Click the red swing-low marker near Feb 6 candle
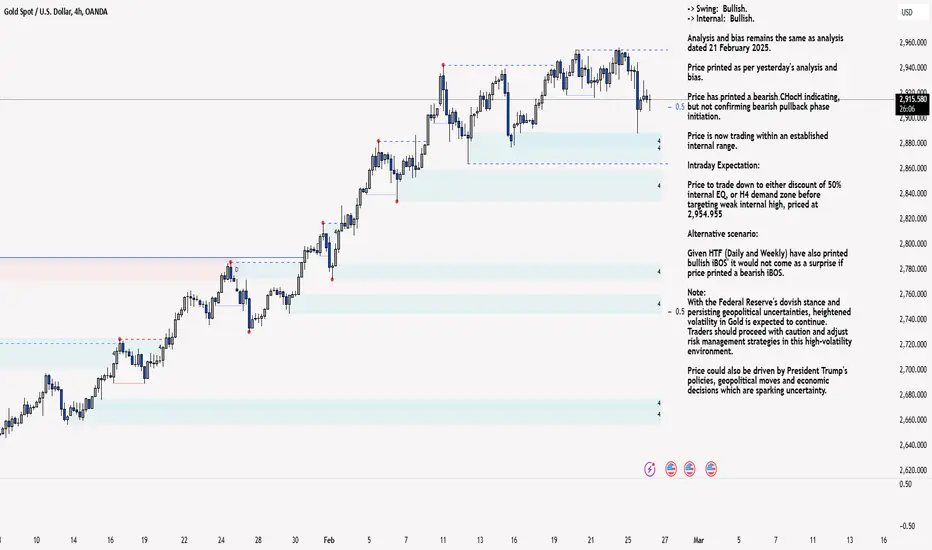 click(x=397, y=202)
